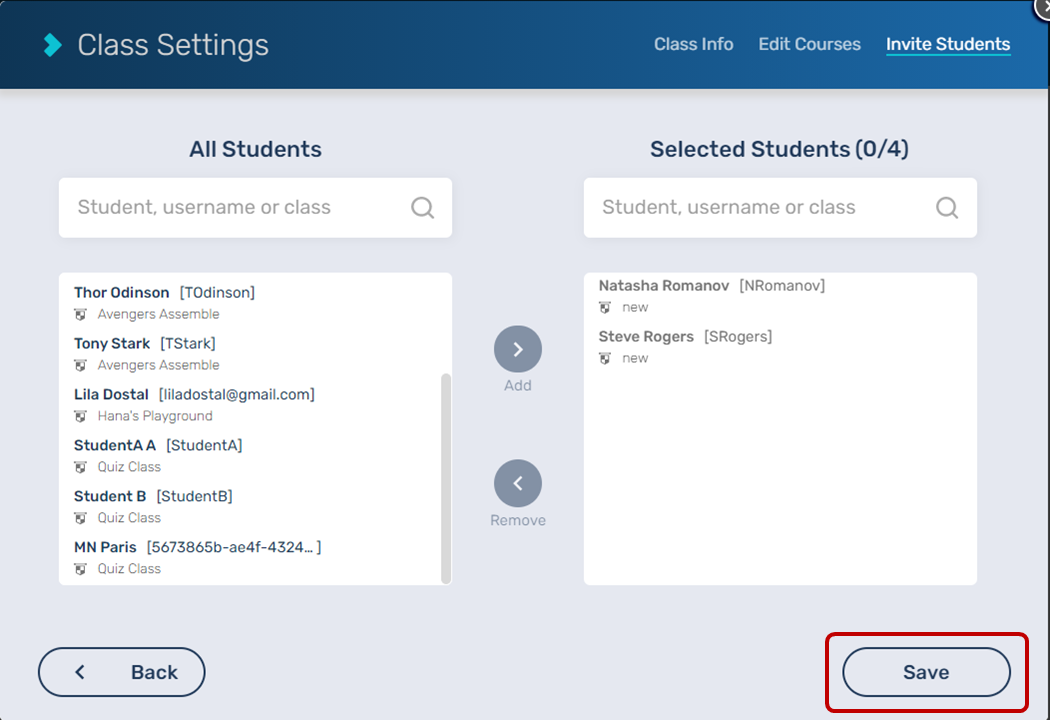1050x720 pixels.
Task: Select MN Paris in the student list
Action: [105, 548]
